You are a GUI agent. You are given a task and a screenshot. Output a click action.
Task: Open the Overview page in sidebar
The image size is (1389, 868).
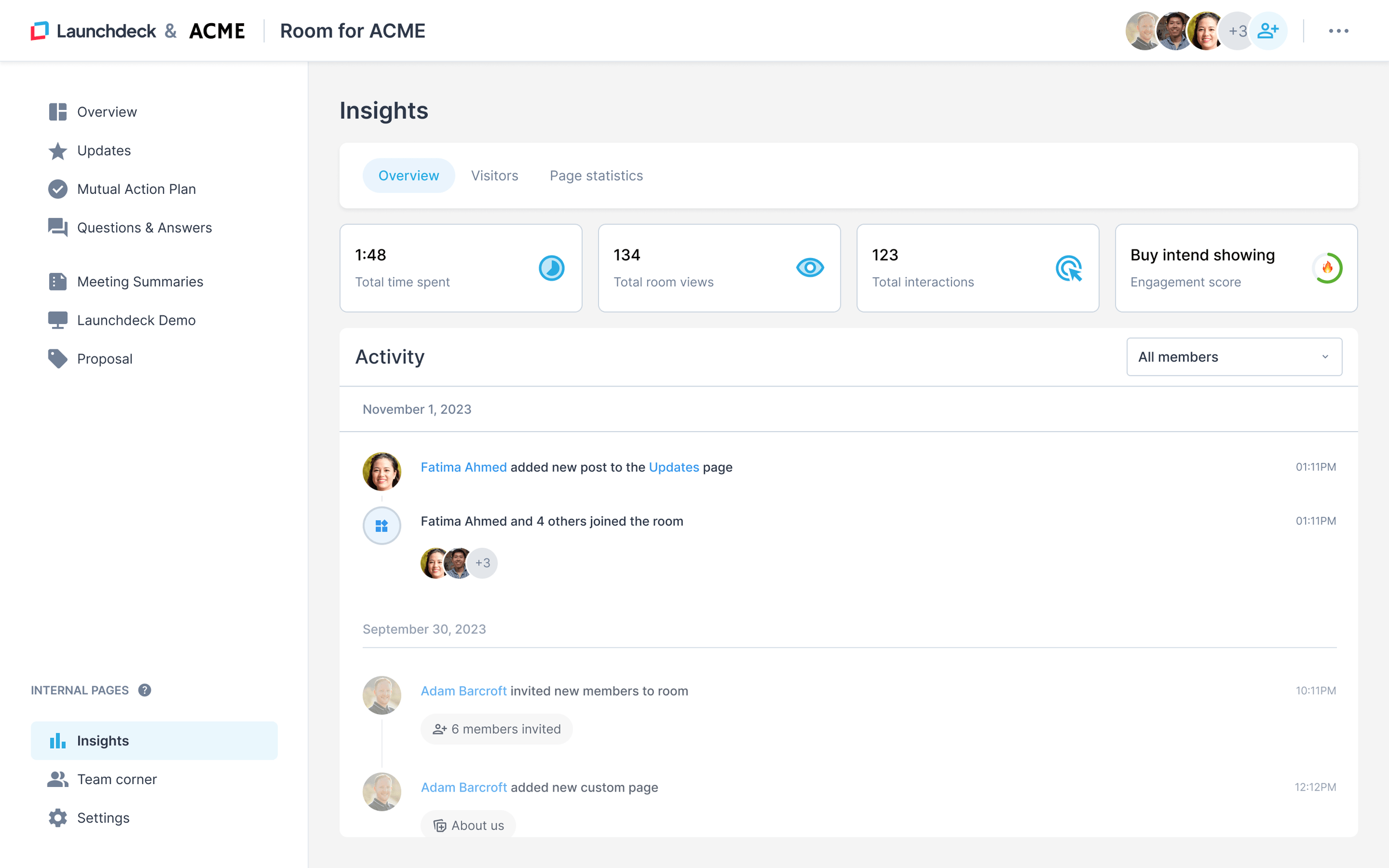pyautogui.click(x=93, y=112)
